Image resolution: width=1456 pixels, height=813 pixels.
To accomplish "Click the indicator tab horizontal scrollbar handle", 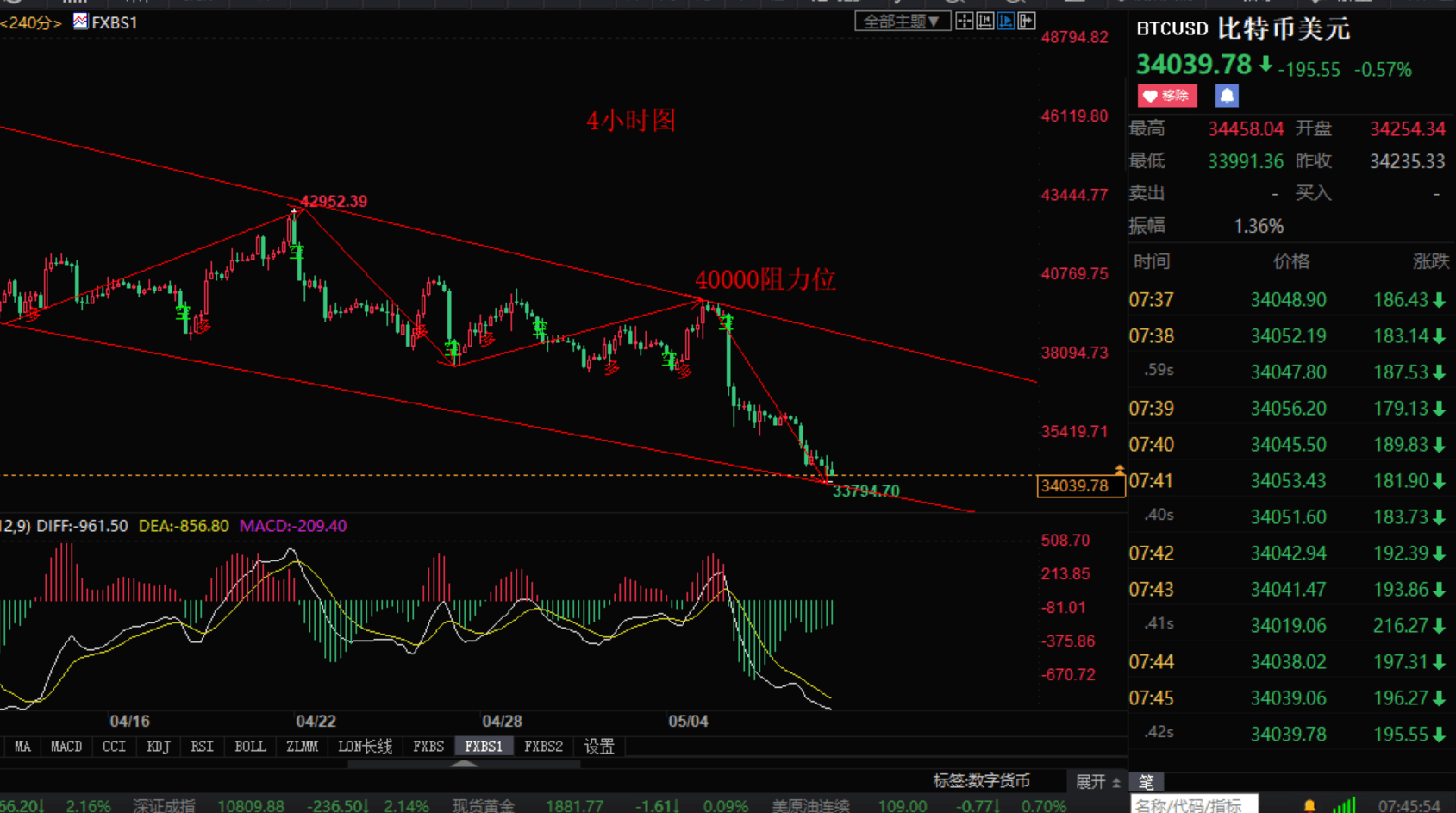I will point(464,764).
